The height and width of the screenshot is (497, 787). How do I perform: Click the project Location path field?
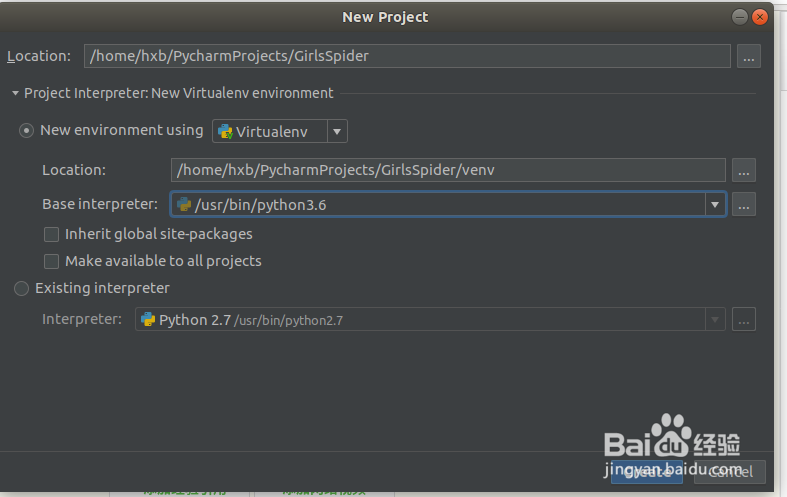click(x=407, y=57)
